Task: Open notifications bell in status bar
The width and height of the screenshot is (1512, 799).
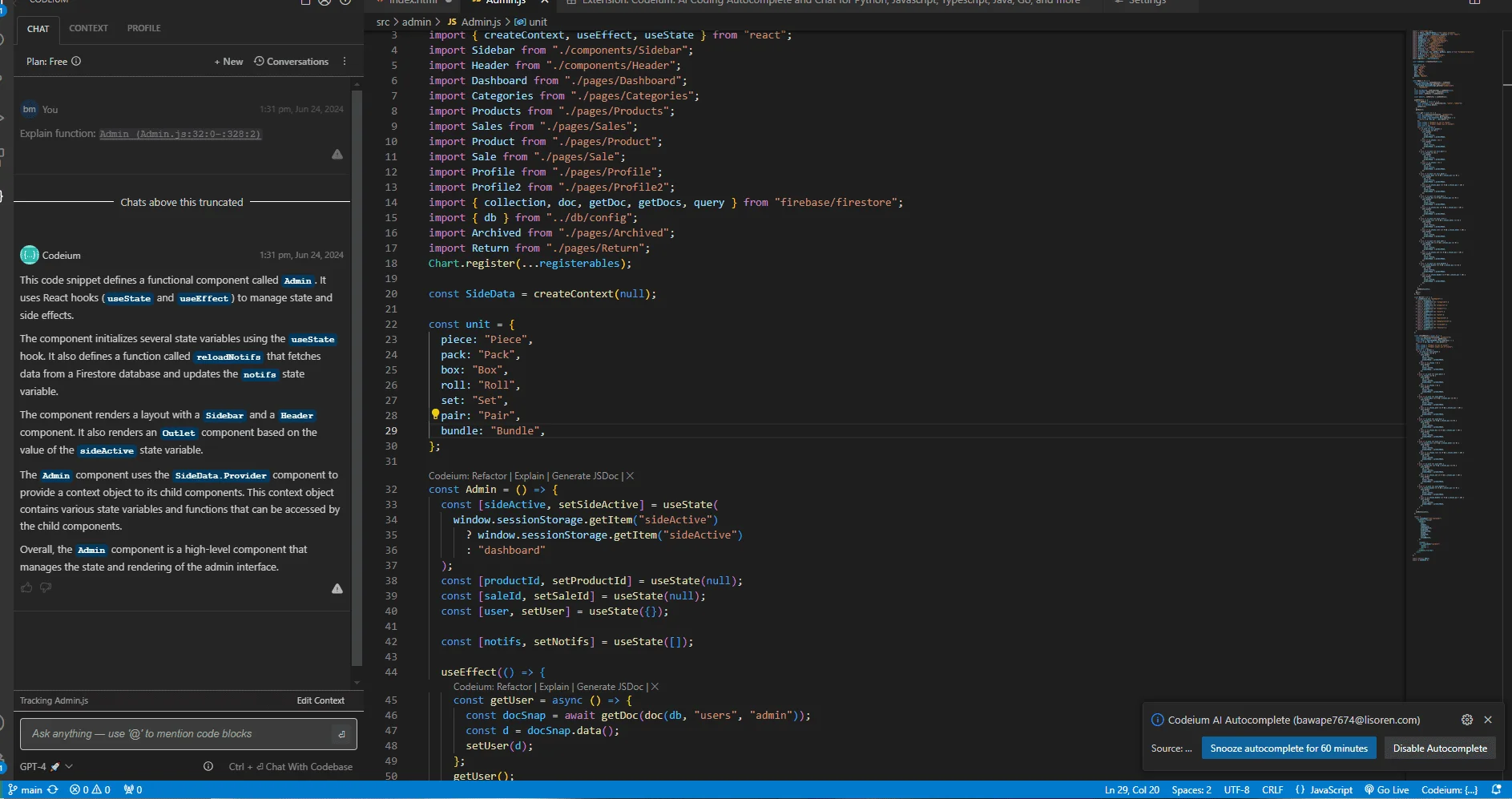Action: (x=1496, y=789)
